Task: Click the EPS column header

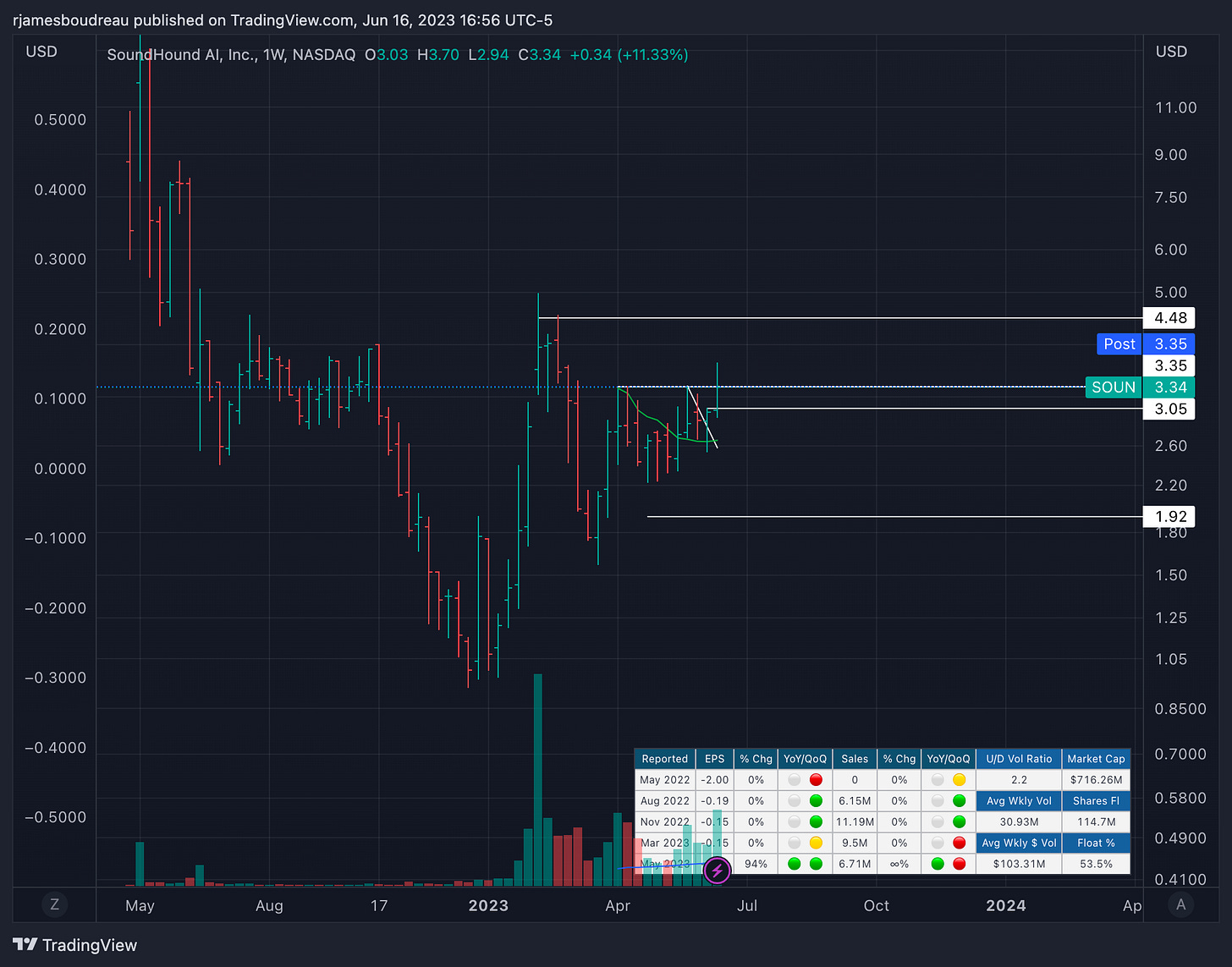Action: coord(715,759)
